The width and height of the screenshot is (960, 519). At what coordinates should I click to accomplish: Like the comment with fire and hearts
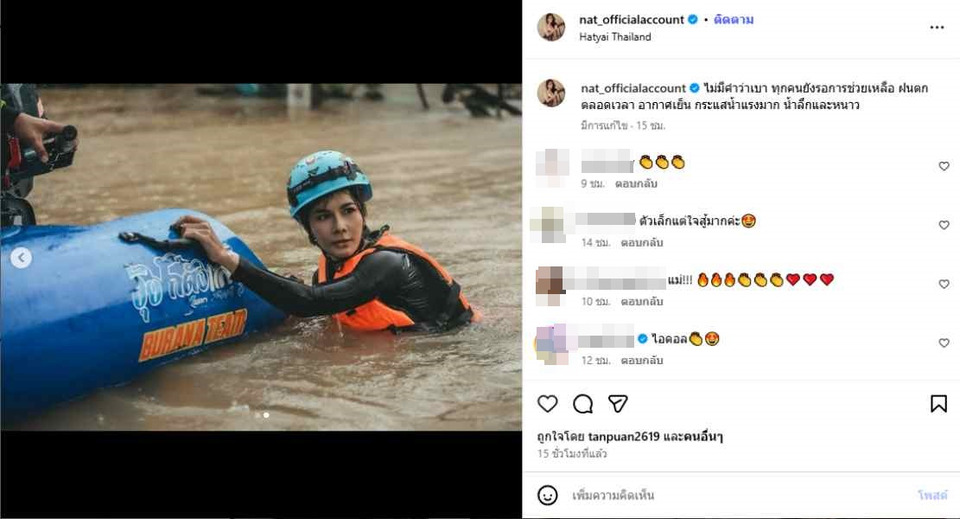point(943,285)
